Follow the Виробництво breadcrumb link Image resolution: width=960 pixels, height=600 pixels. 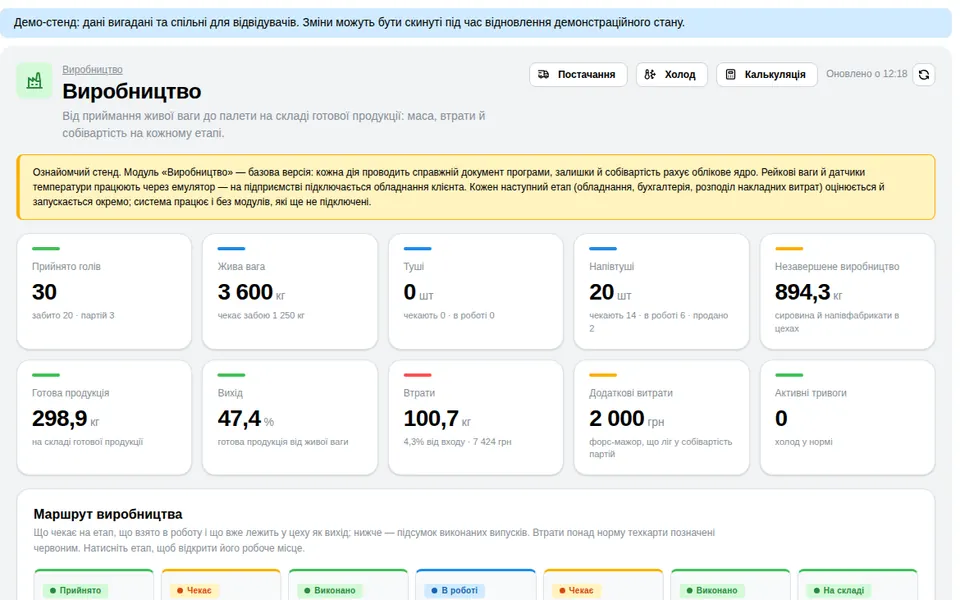click(92, 70)
